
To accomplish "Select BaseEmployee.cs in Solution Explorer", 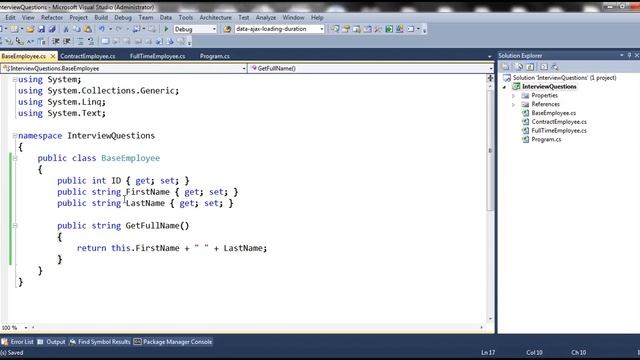I will [553, 113].
